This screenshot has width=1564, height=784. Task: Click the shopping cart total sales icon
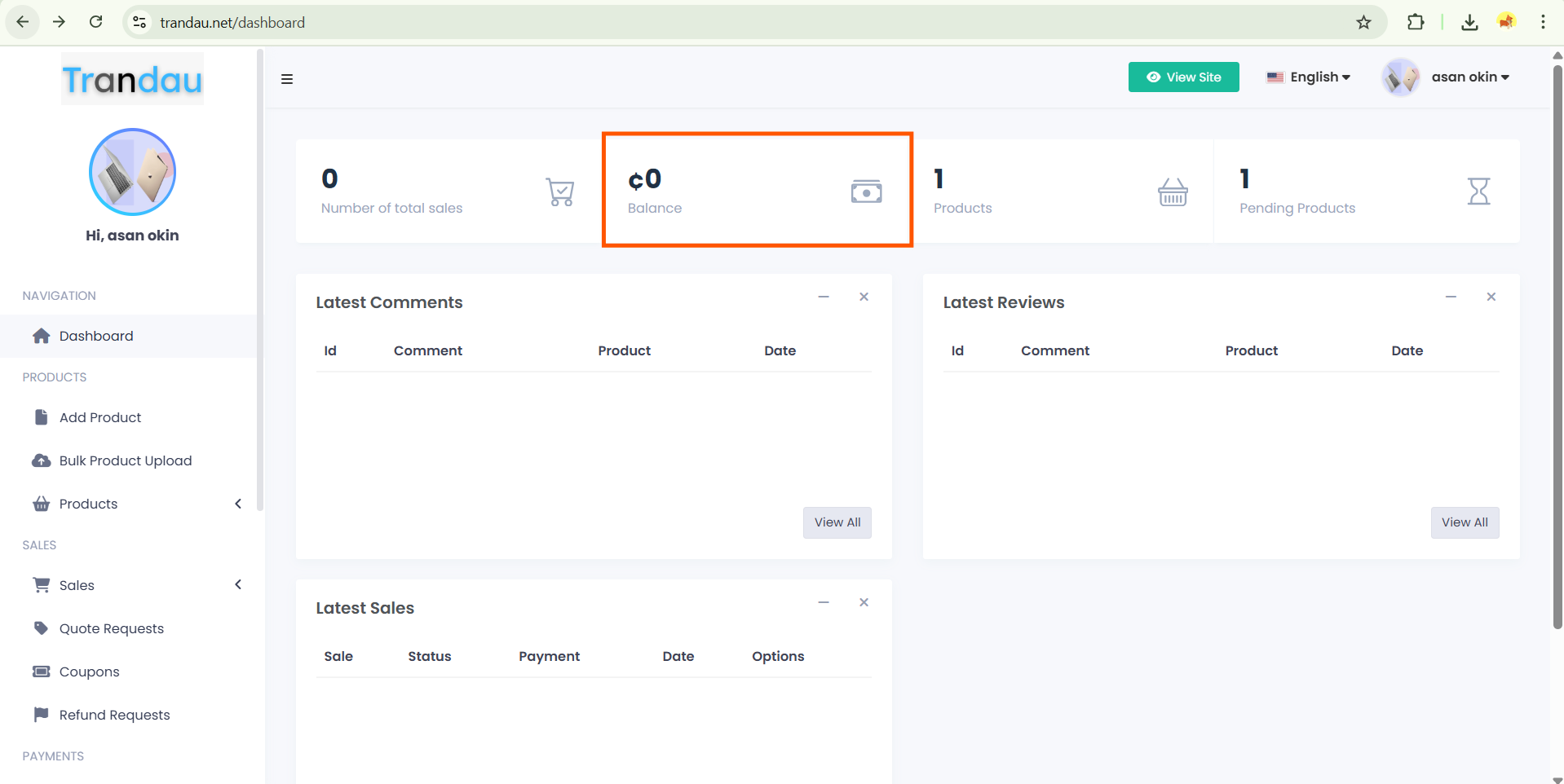coord(560,192)
